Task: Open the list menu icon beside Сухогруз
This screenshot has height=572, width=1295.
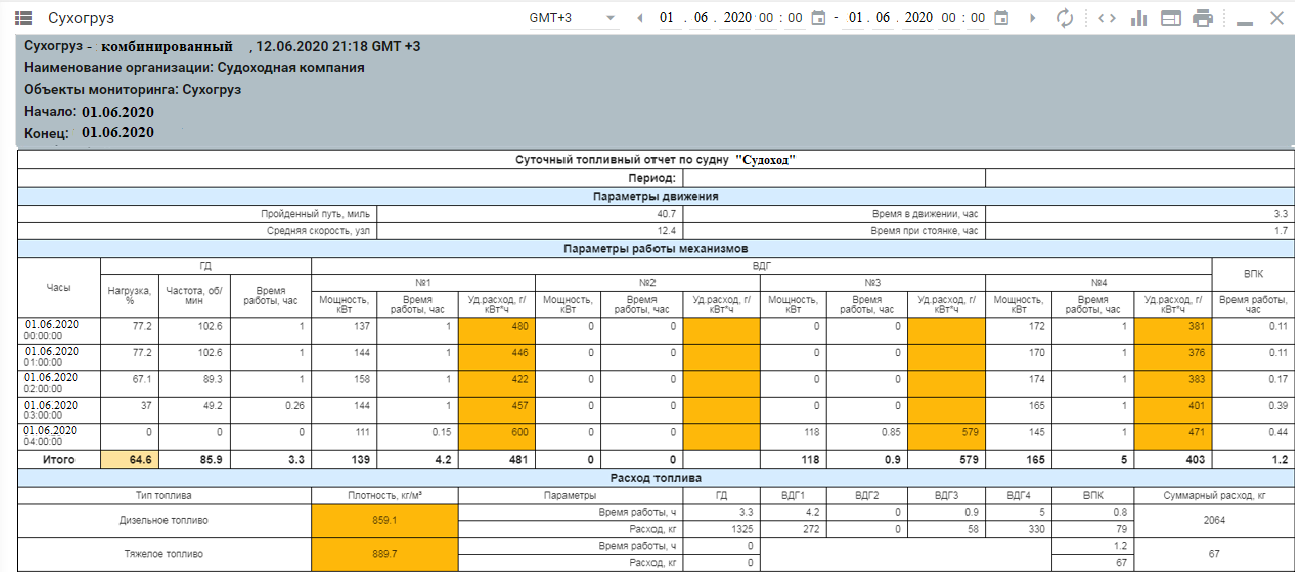Action: coord(23,18)
